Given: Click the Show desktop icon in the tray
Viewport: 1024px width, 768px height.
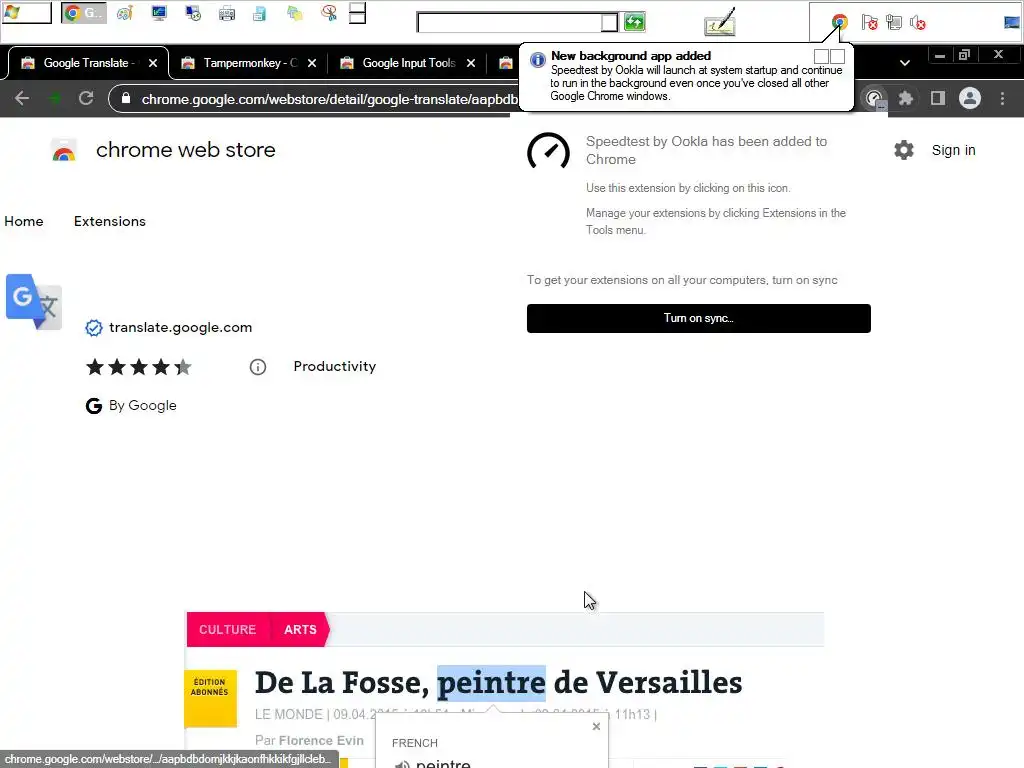Looking at the screenshot, I should (x=1012, y=22).
